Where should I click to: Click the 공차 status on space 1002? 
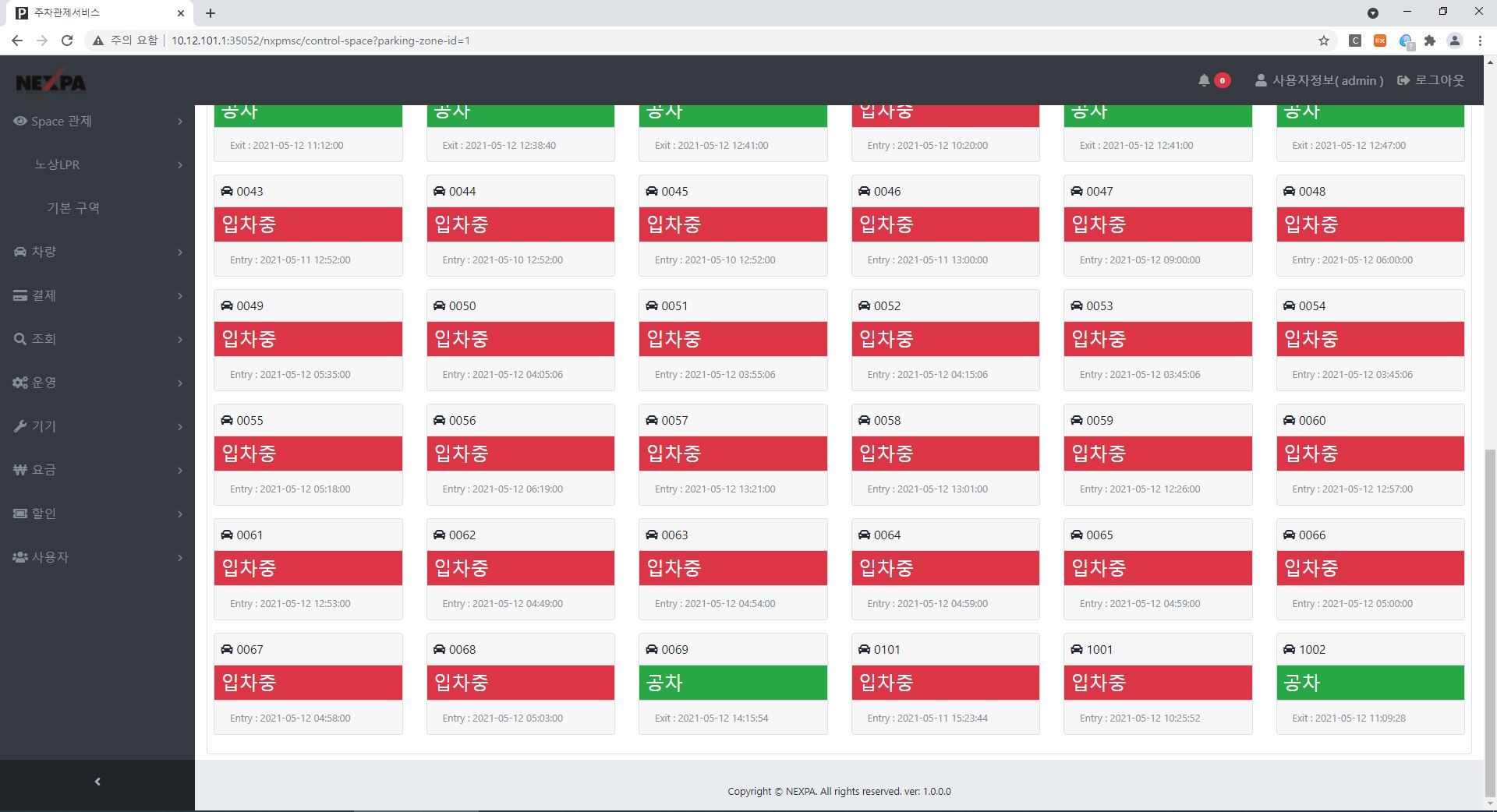[1302, 683]
